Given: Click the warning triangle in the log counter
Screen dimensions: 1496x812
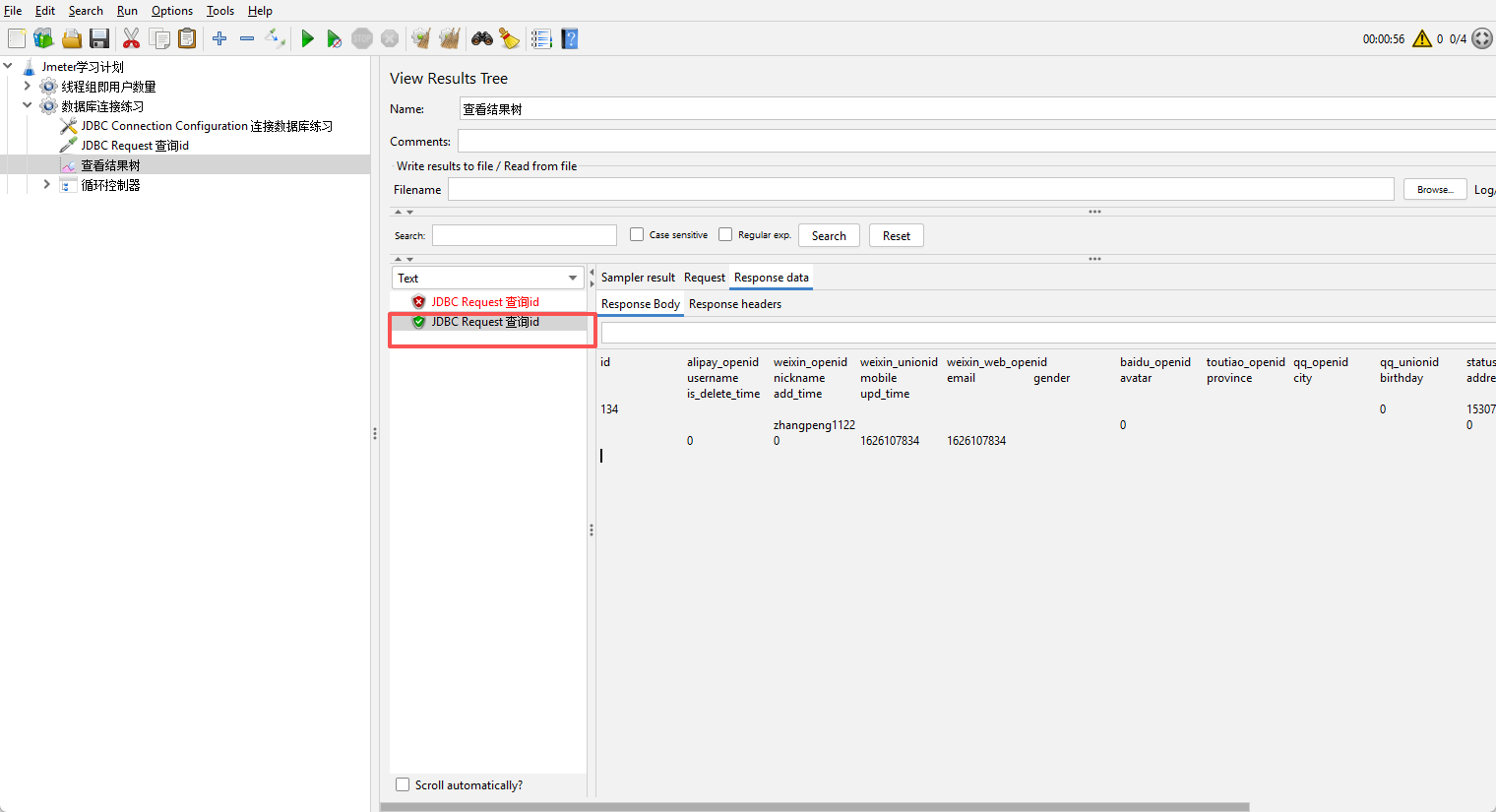Looking at the screenshot, I should [x=1421, y=38].
